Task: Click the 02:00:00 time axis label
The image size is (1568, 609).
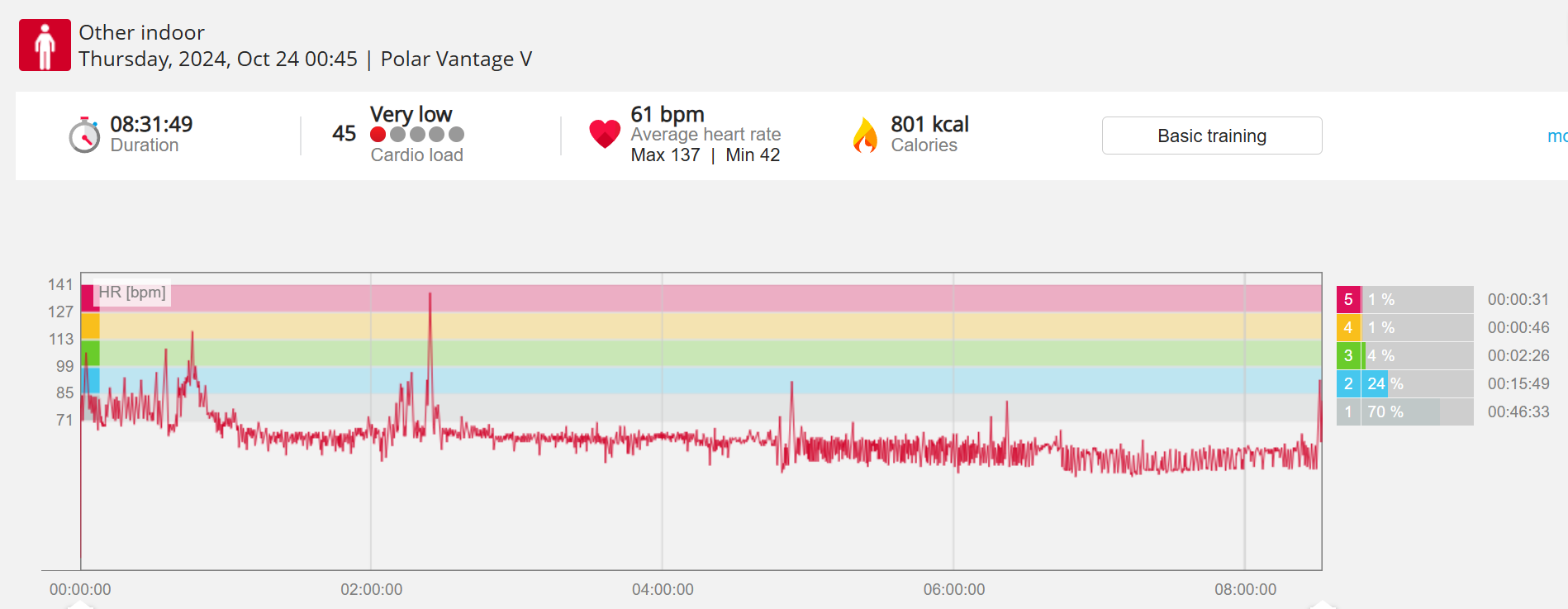Action: click(372, 590)
